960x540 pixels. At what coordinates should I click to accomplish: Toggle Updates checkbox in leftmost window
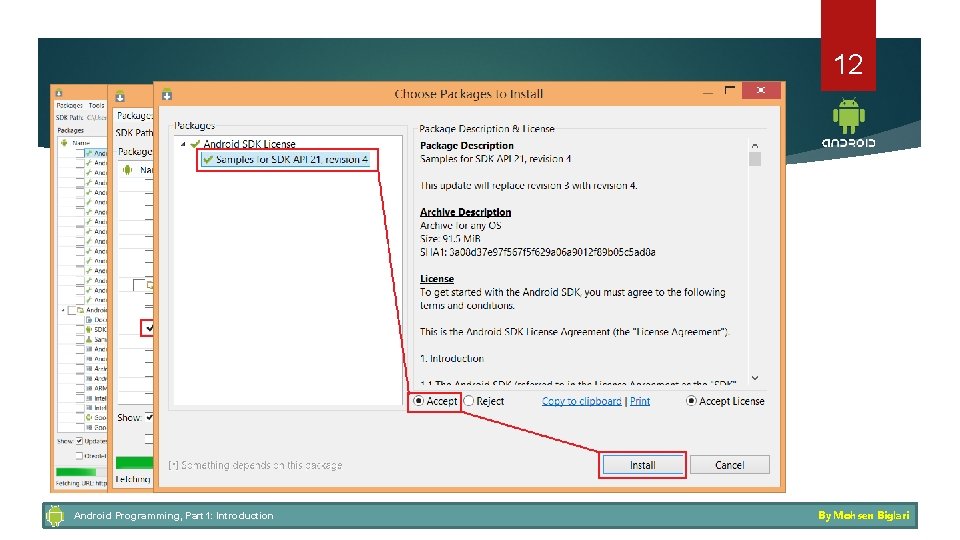pos(79,441)
